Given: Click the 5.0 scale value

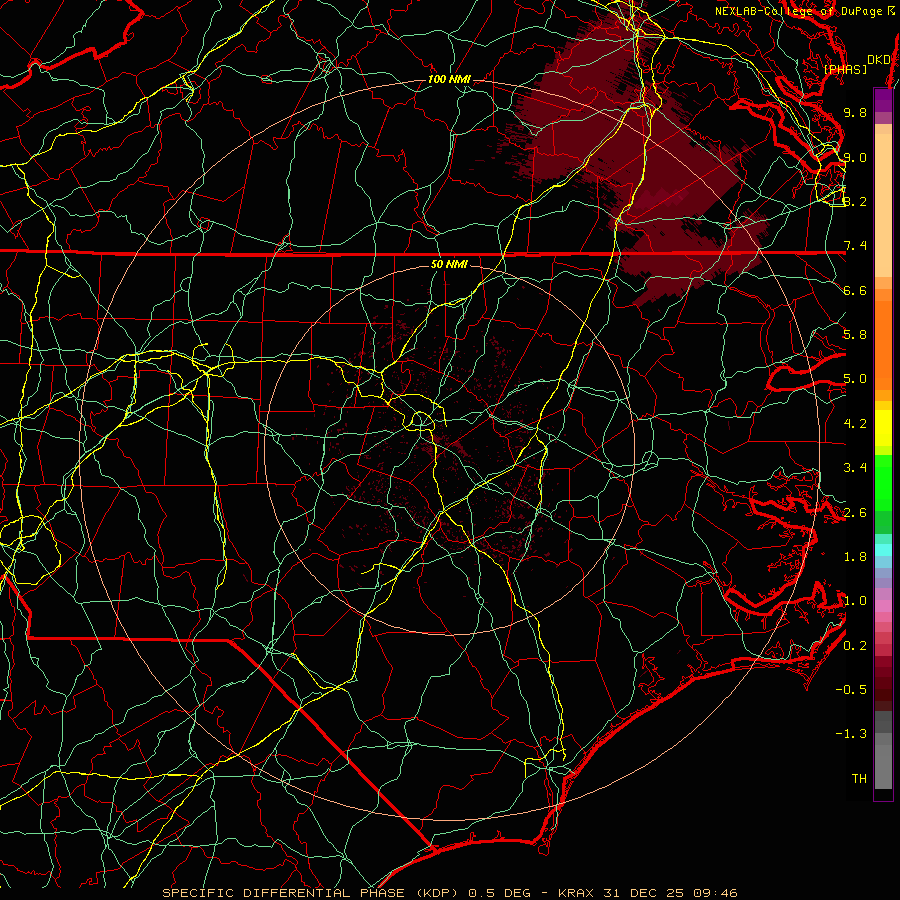Looking at the screenshot, I should coord(855,379).
